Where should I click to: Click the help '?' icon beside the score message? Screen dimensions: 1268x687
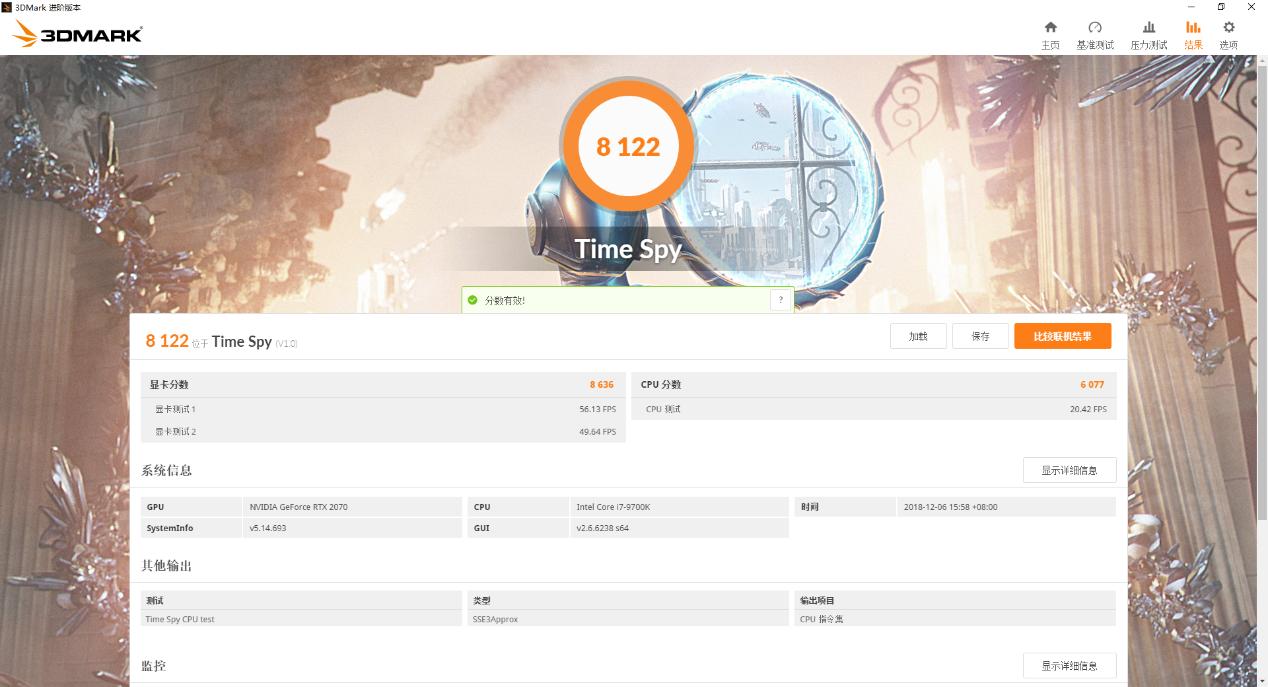coord(781,299)
